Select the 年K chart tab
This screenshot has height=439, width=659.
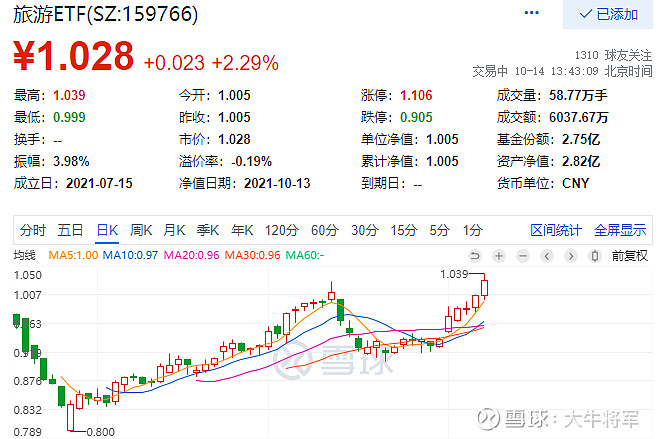click(x=242, y=230)
